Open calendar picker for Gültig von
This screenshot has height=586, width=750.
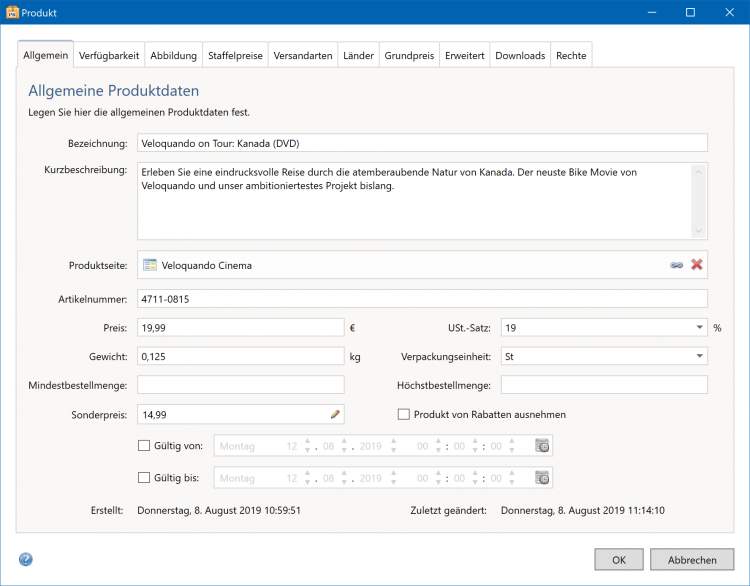coord(542,446)
